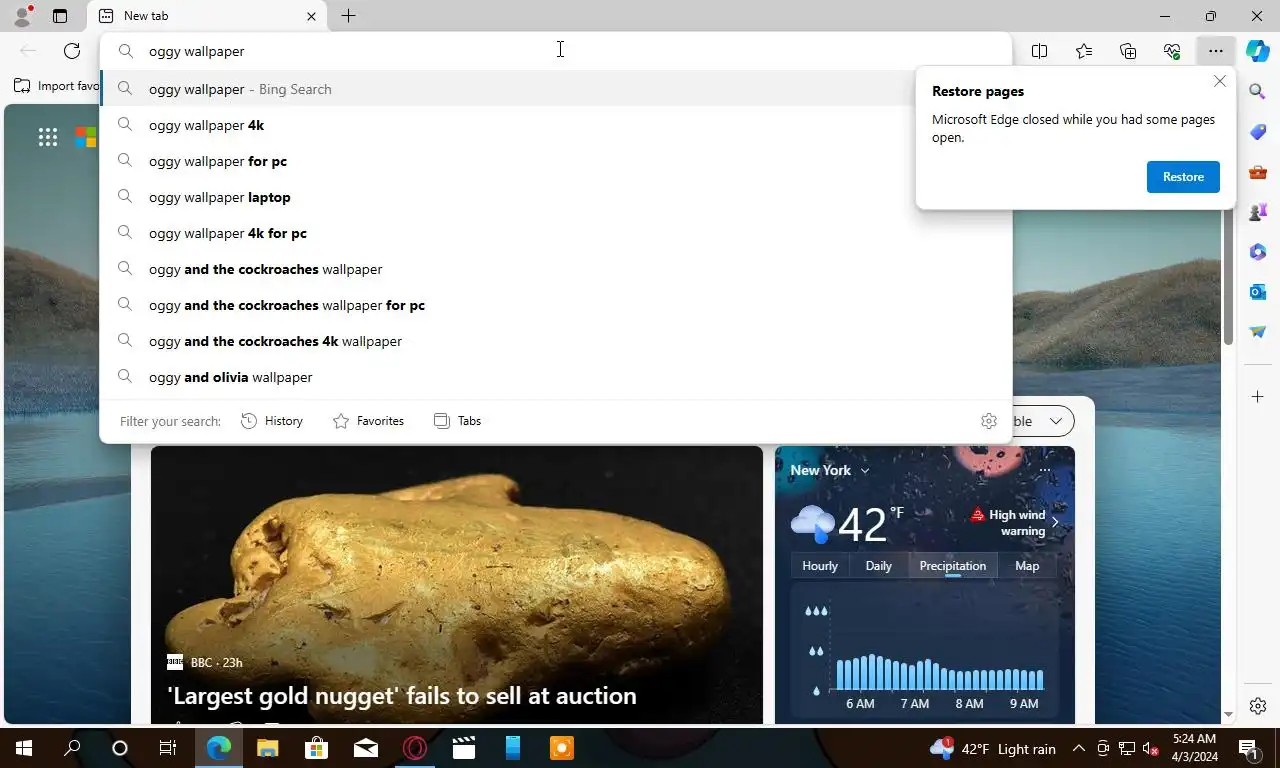The width and height of the screenshot is (1280, 768).
Task: Select suggestion 'oggy wallpaper laptop'
Action: 556,197
